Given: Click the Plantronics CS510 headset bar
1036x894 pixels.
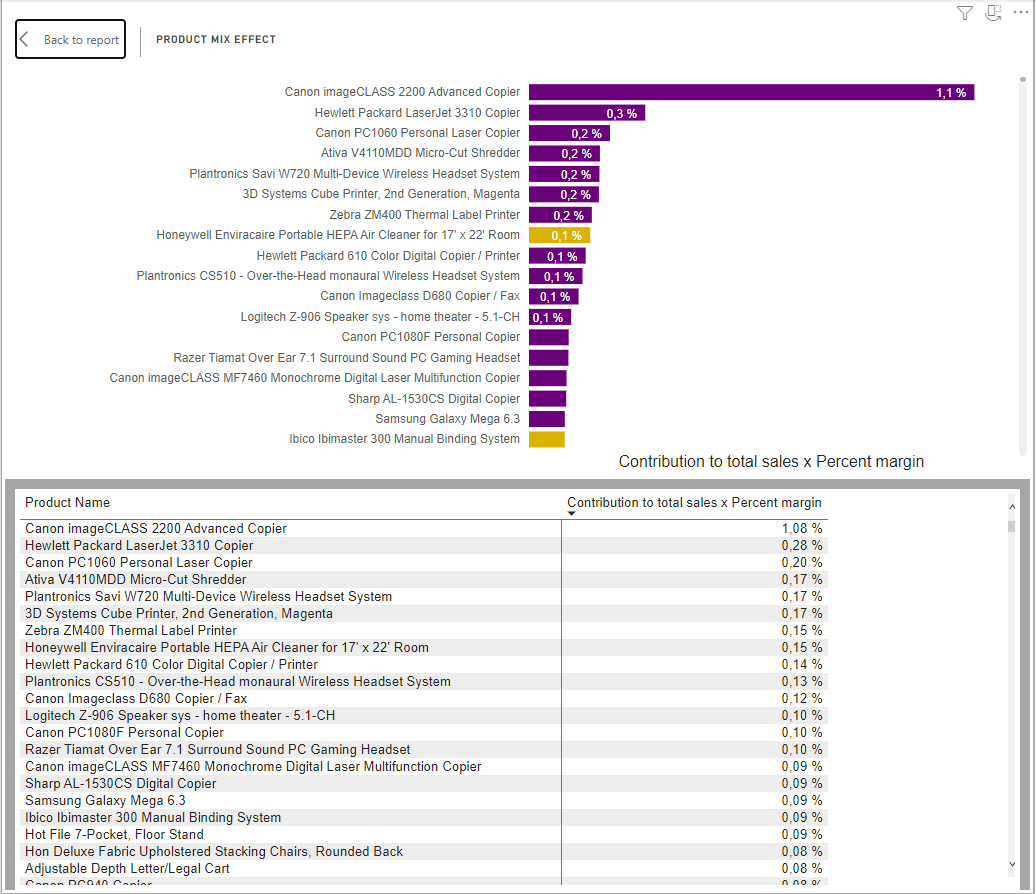Looking at the screenshot, I should tap(558, 276).
